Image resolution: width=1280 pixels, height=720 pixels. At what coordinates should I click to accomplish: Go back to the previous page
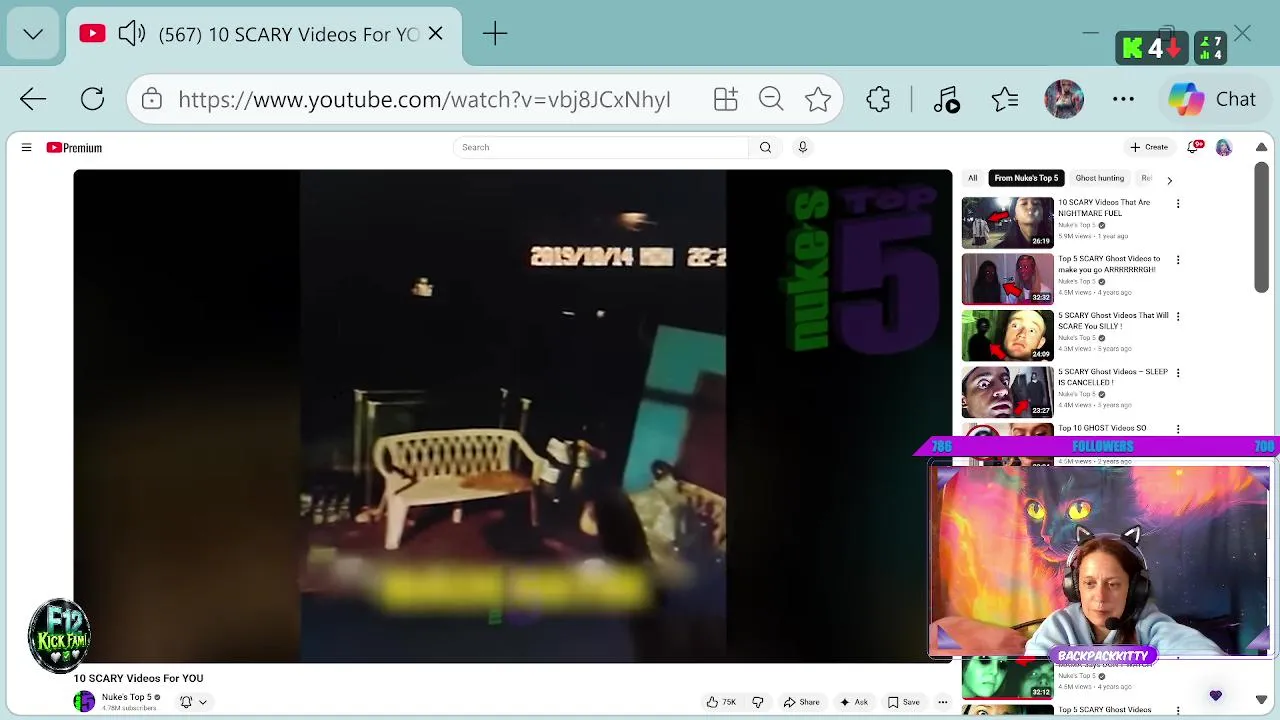[33, 99]
